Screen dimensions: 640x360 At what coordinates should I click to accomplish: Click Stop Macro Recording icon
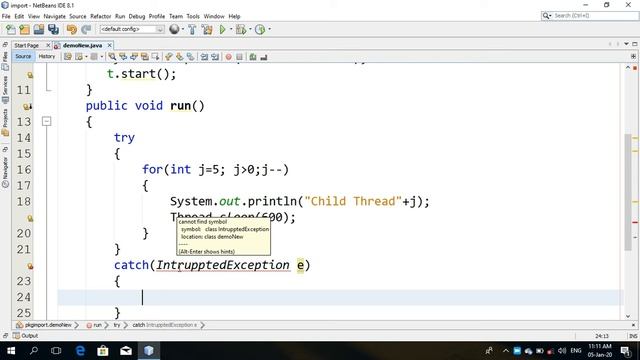[240, 57]
